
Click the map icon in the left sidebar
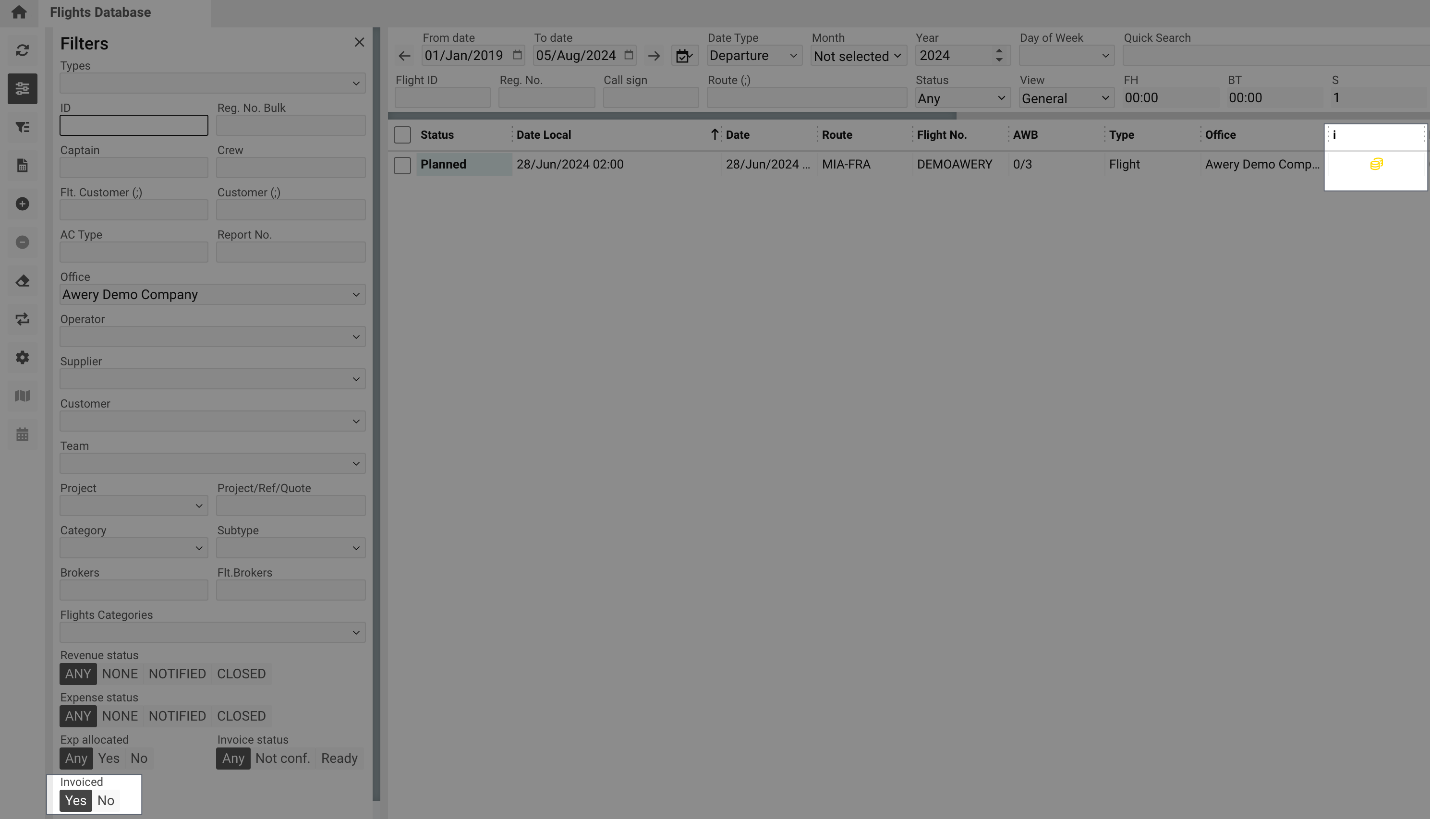(22, 396)
